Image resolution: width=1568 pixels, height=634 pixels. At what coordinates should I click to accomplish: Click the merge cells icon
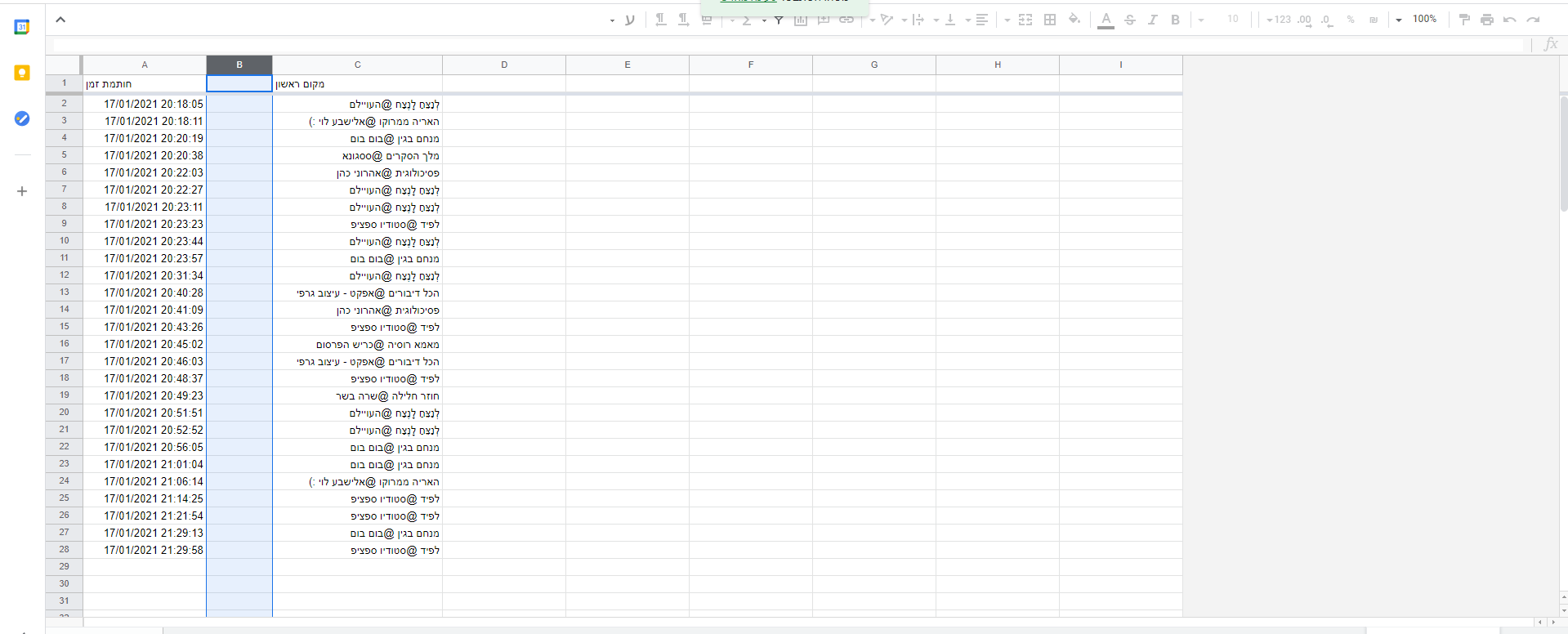(x=1025, y=20)
